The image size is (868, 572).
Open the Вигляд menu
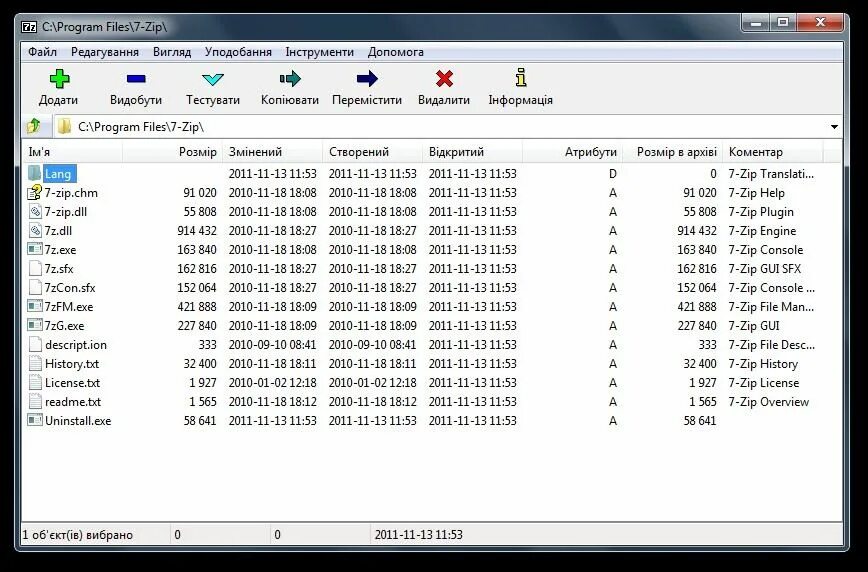pyautogui.click(x=172, y=51)
